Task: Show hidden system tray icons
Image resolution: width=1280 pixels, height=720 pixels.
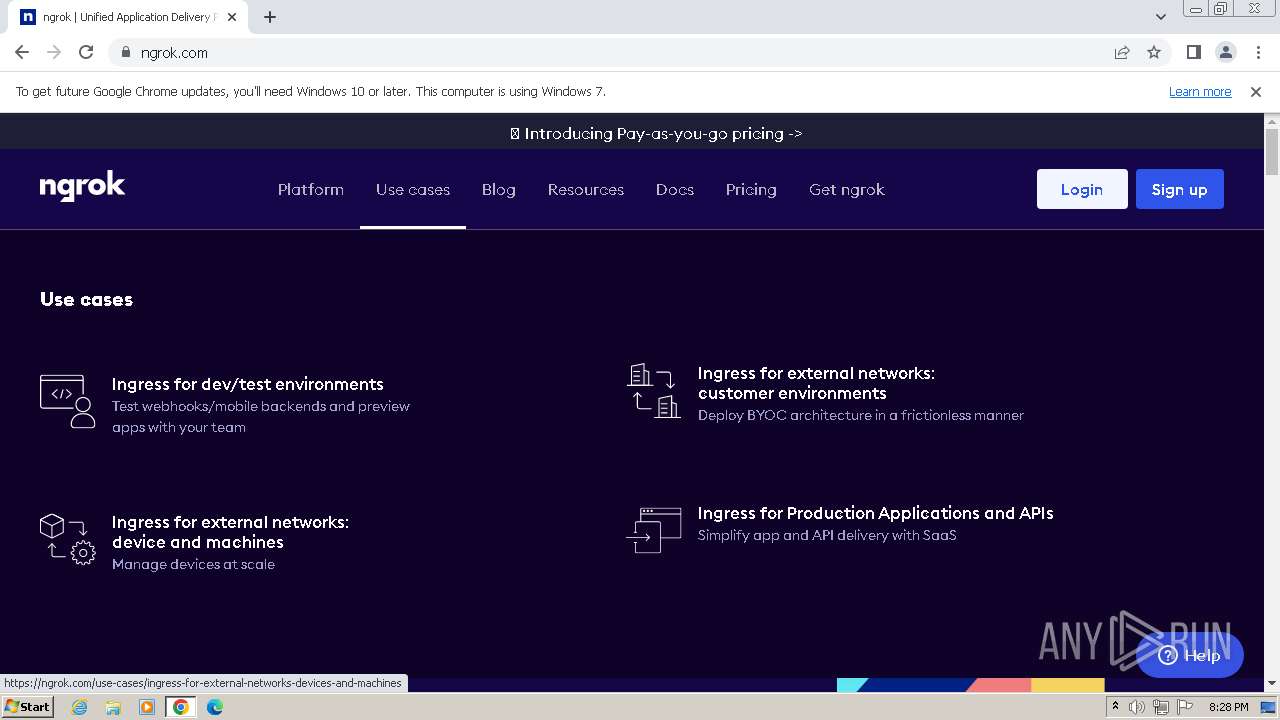Action: (x=1115, y=707)
